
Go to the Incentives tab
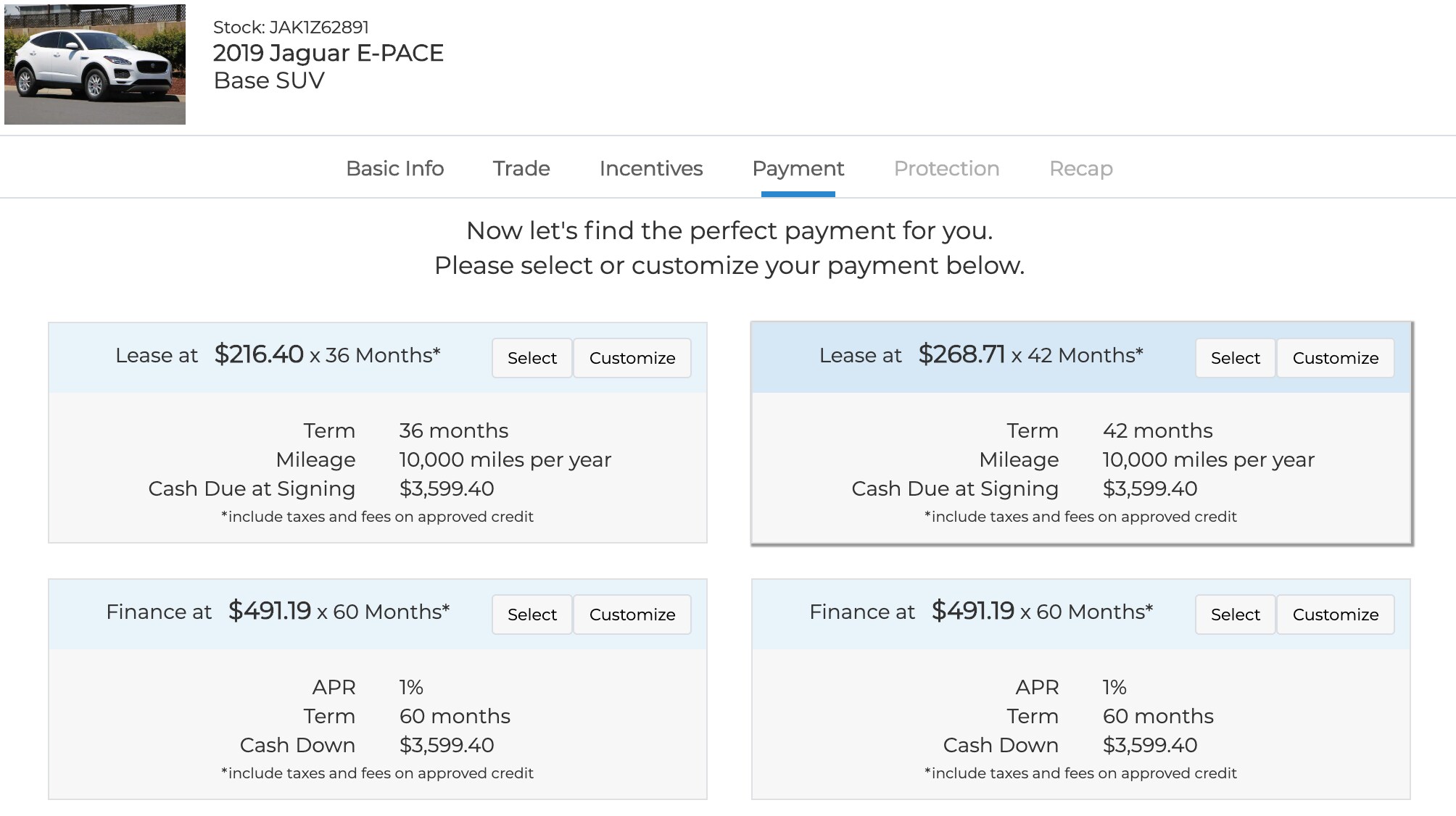(x=651, y=168)
